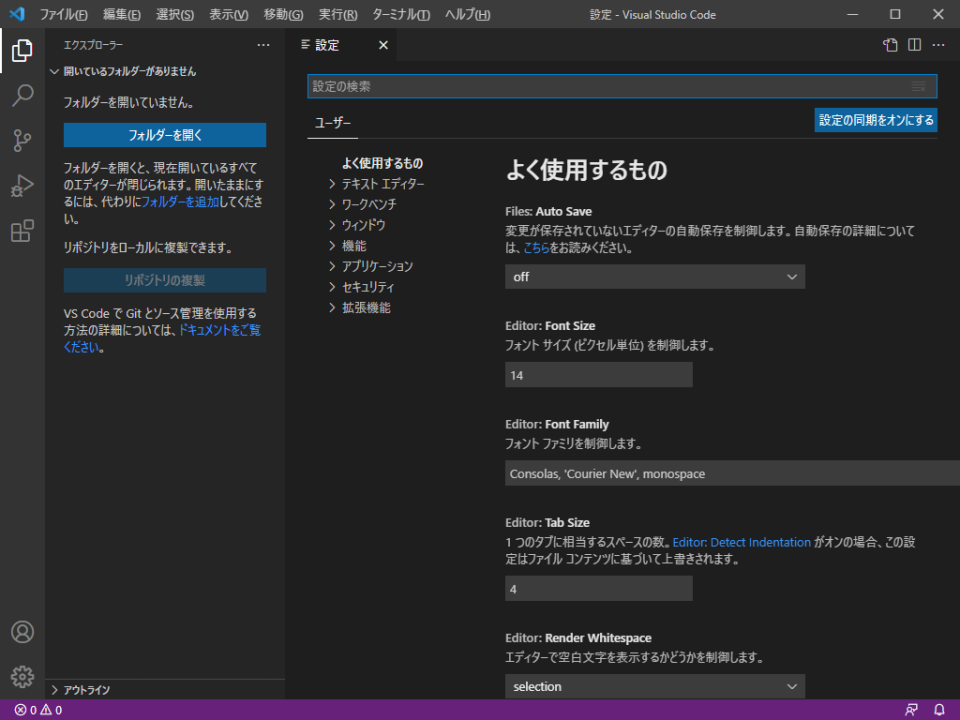
Task: Open the Source Control view icon
Action: [22, 141]
